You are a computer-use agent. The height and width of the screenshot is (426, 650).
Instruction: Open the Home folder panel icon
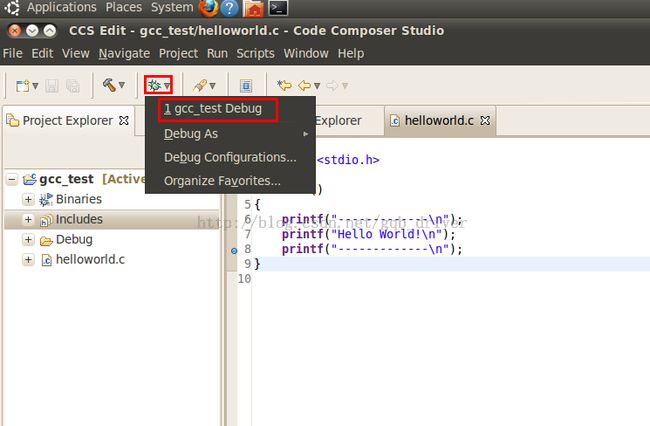(x=254, y=8)
